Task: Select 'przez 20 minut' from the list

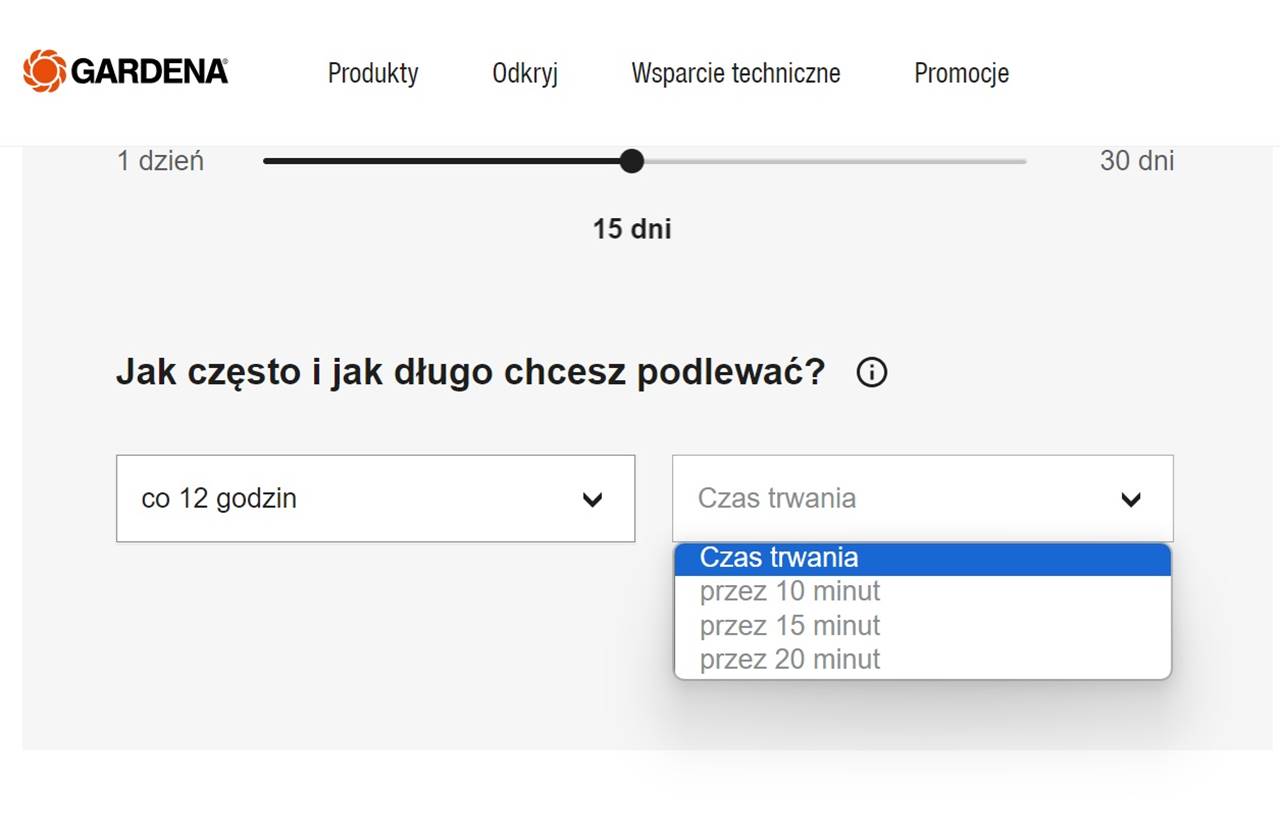Action: coord(789,659)
